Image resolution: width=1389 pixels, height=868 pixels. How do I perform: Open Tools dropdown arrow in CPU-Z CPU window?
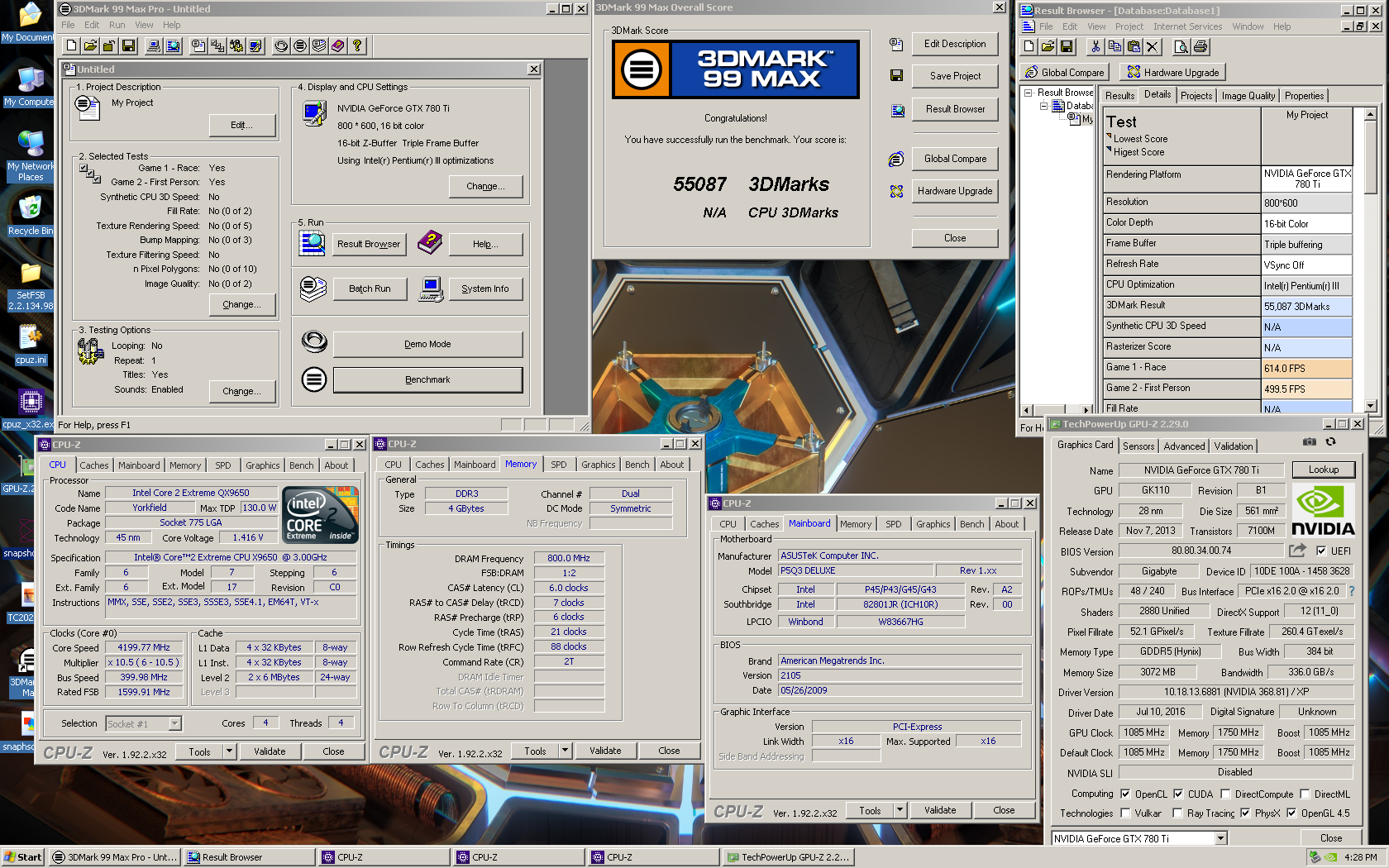[230, 751]
